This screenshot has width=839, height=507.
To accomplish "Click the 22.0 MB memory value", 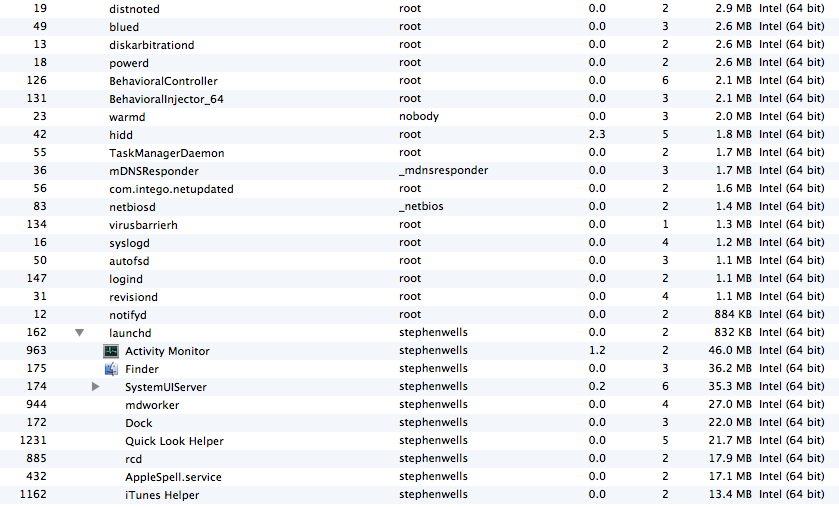I will click(x=730, y=422).
